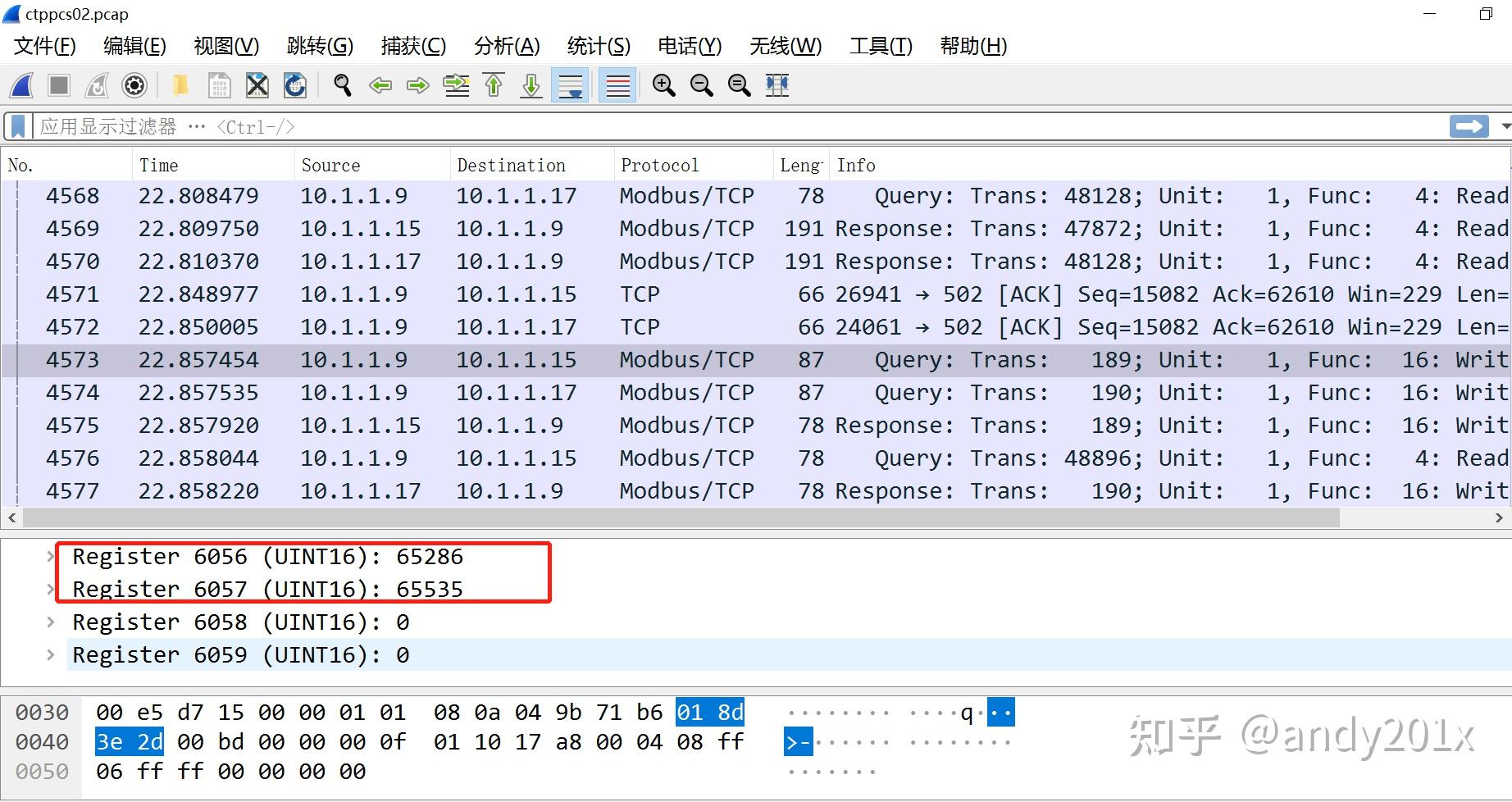Start a new capture with the shark fin icon

pos(20,85)
